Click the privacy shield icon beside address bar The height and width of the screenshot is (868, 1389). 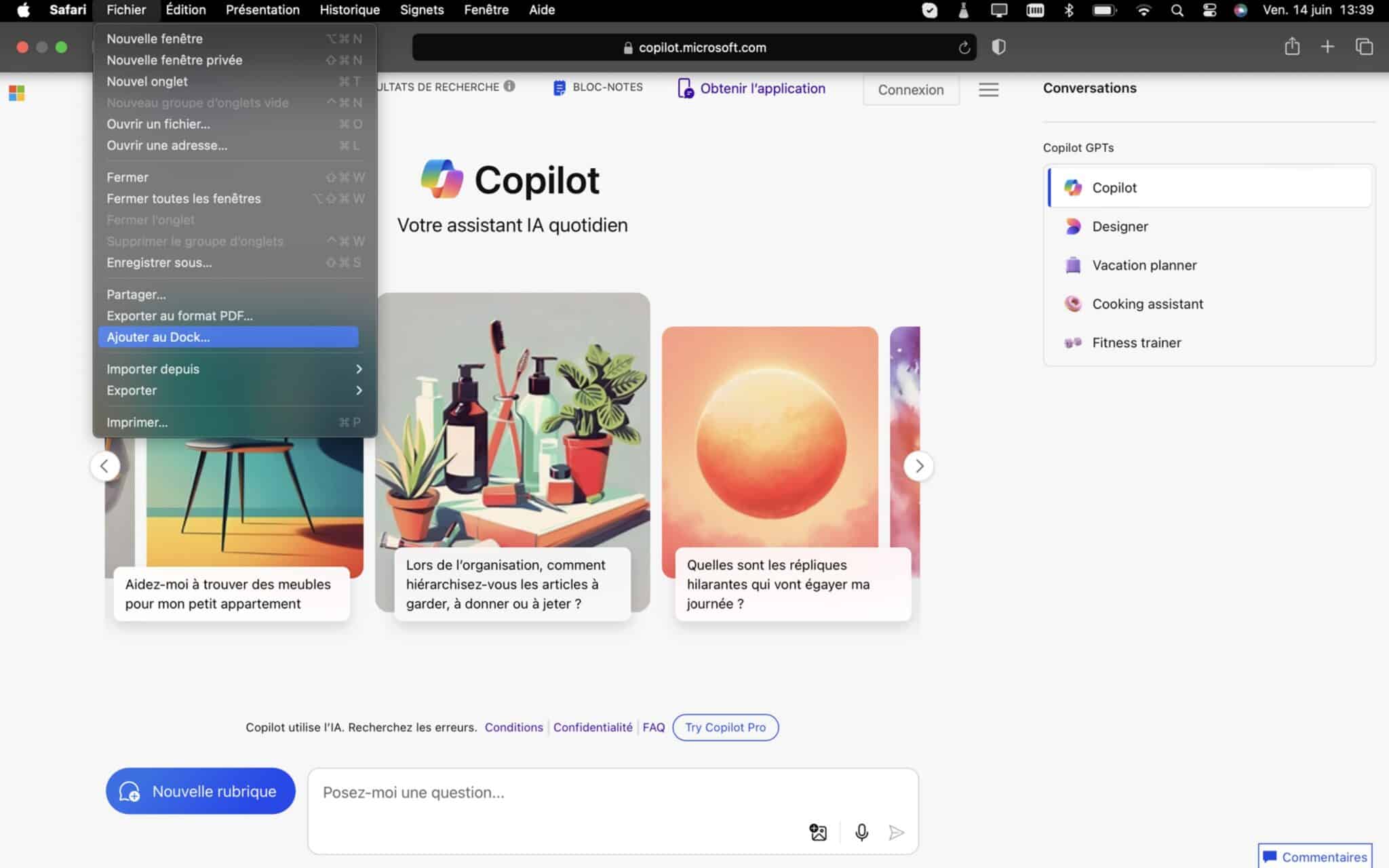[x=998, y=47]
